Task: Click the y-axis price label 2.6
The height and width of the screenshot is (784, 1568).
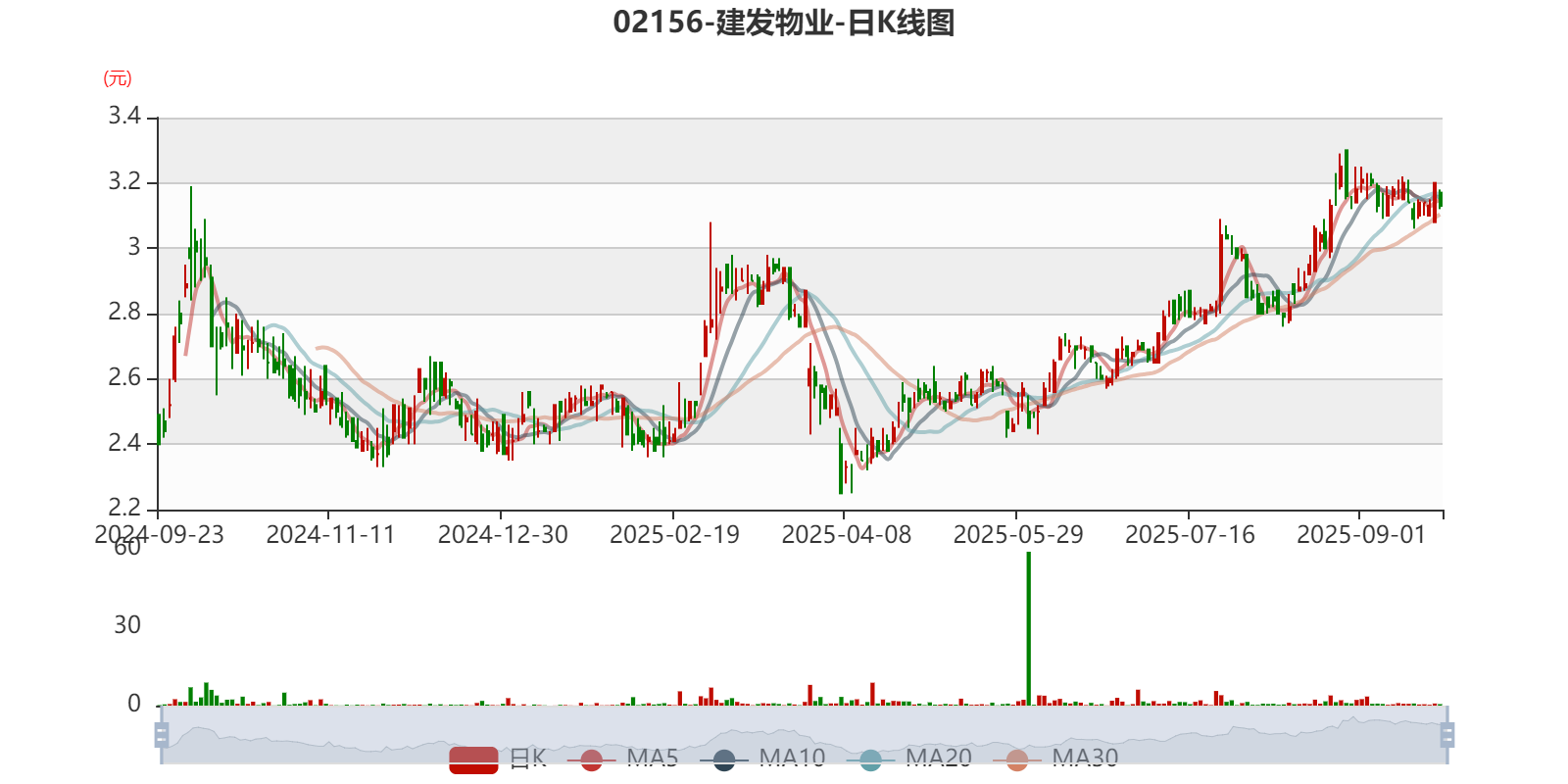Action: (x=124, y=378)
